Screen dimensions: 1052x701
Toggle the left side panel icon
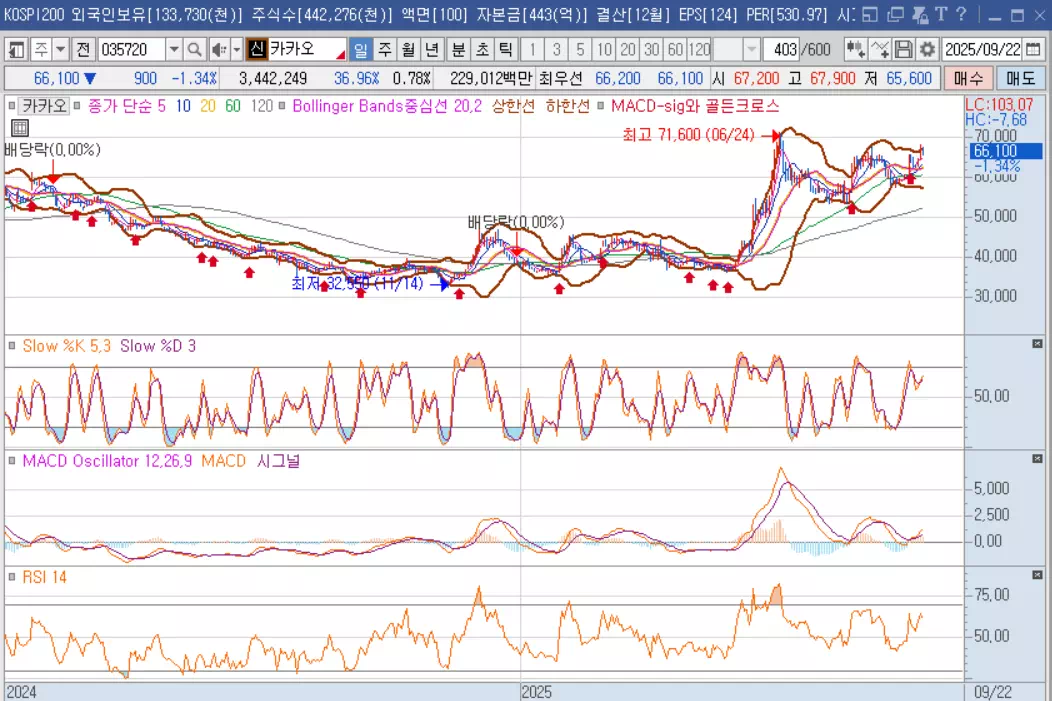click(x=16, y=50)
